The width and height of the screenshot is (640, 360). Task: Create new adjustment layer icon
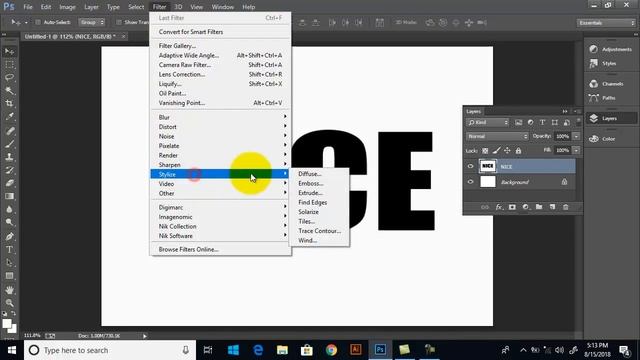point(526,207)
